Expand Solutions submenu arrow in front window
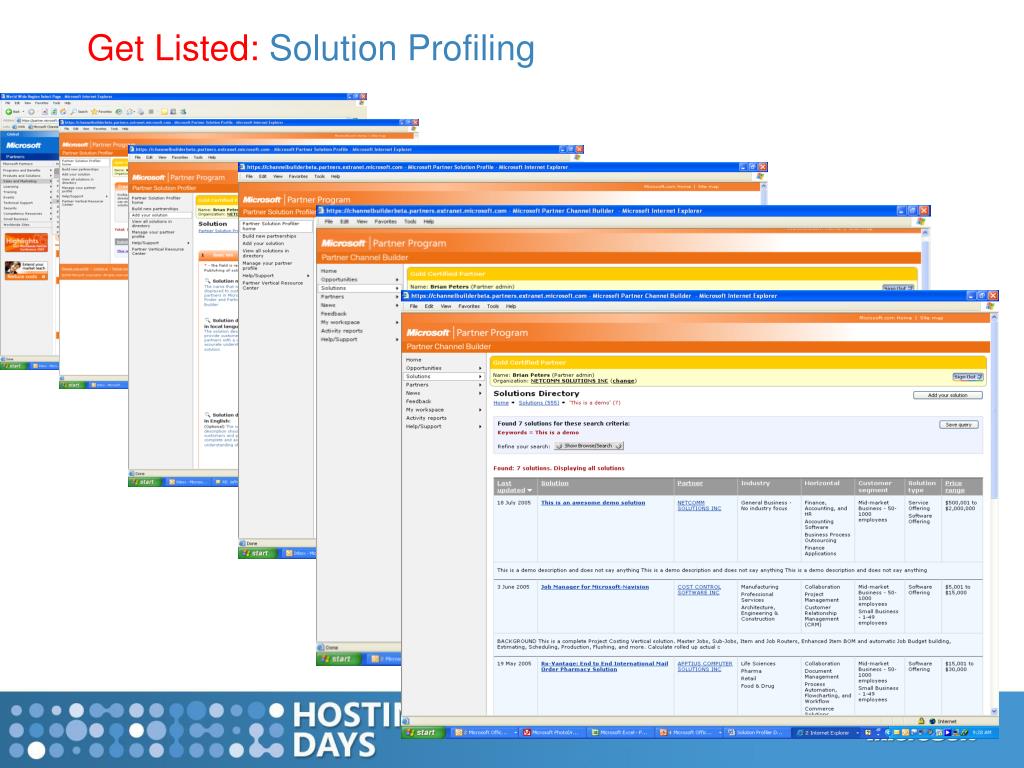Screen dimensions: 1024x768 click(480, 377)
